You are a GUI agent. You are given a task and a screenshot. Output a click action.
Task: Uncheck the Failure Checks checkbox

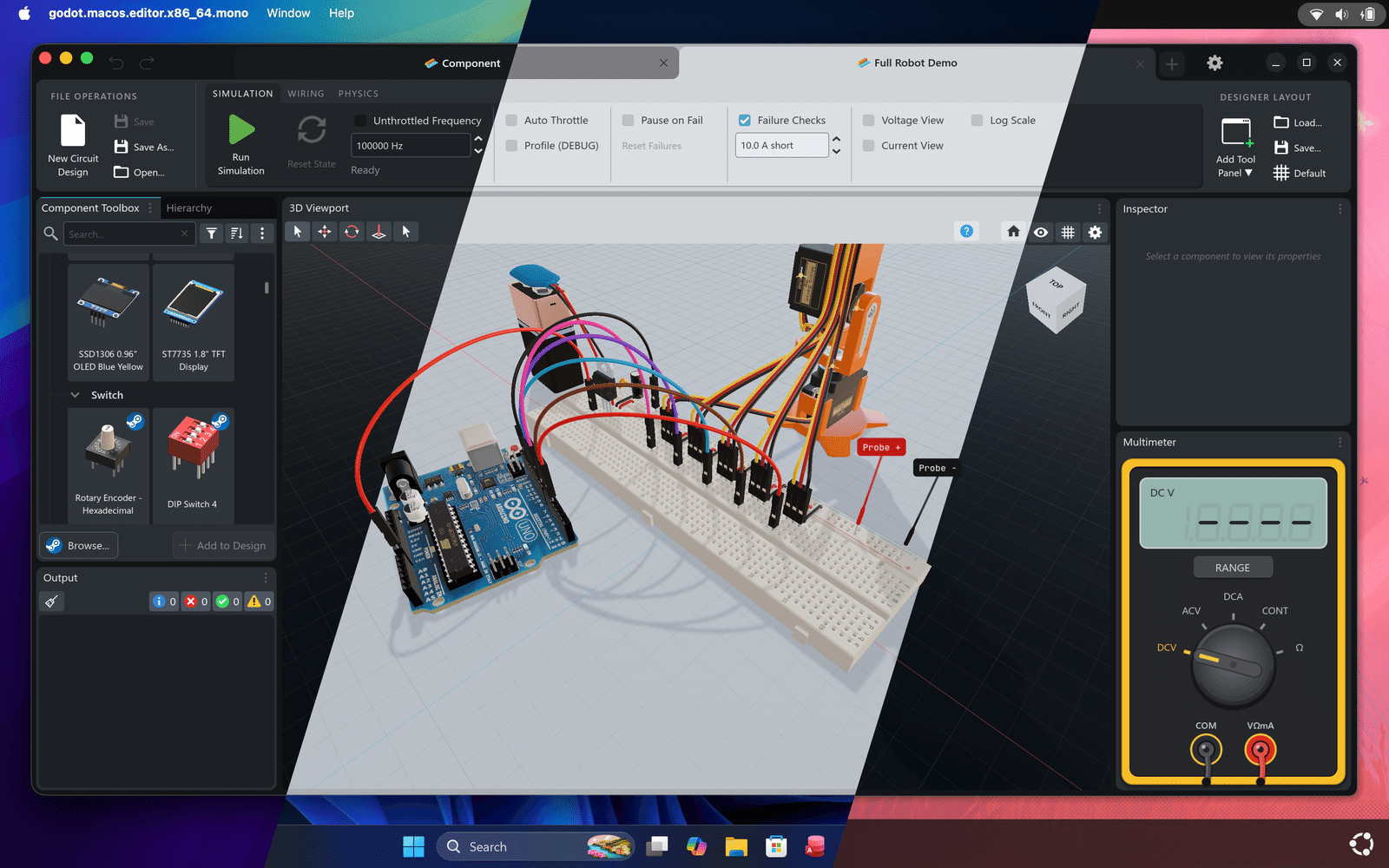(x=745, y=121)
